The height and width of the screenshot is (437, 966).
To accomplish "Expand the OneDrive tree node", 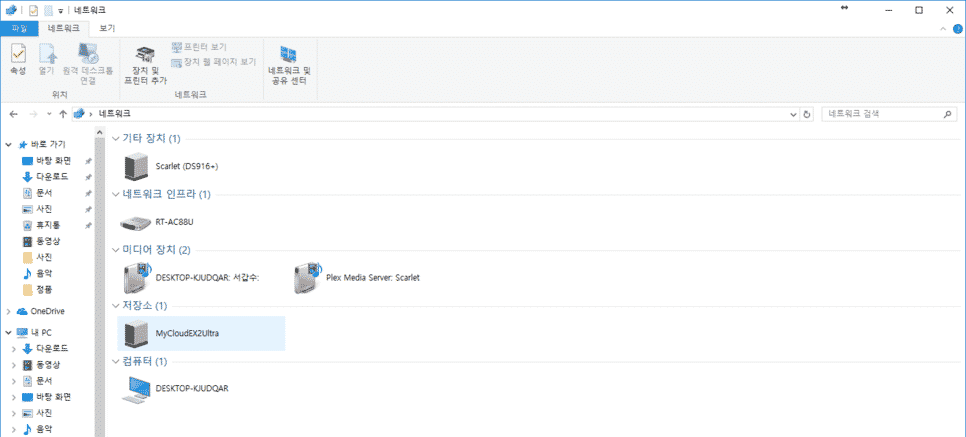I will coord(9,311).
